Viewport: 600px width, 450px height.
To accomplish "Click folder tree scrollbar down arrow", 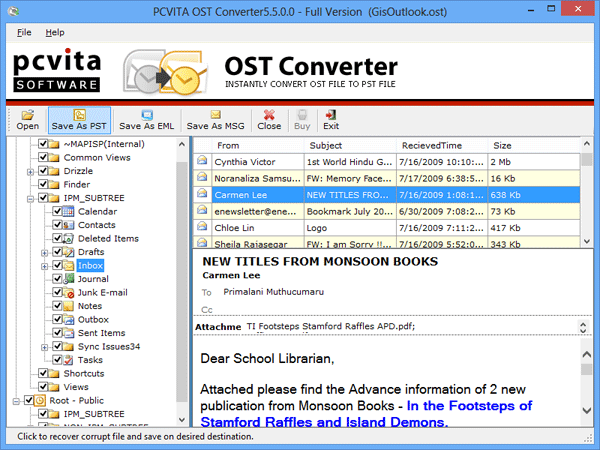I will pyautogui.click(x=182, y=420).
